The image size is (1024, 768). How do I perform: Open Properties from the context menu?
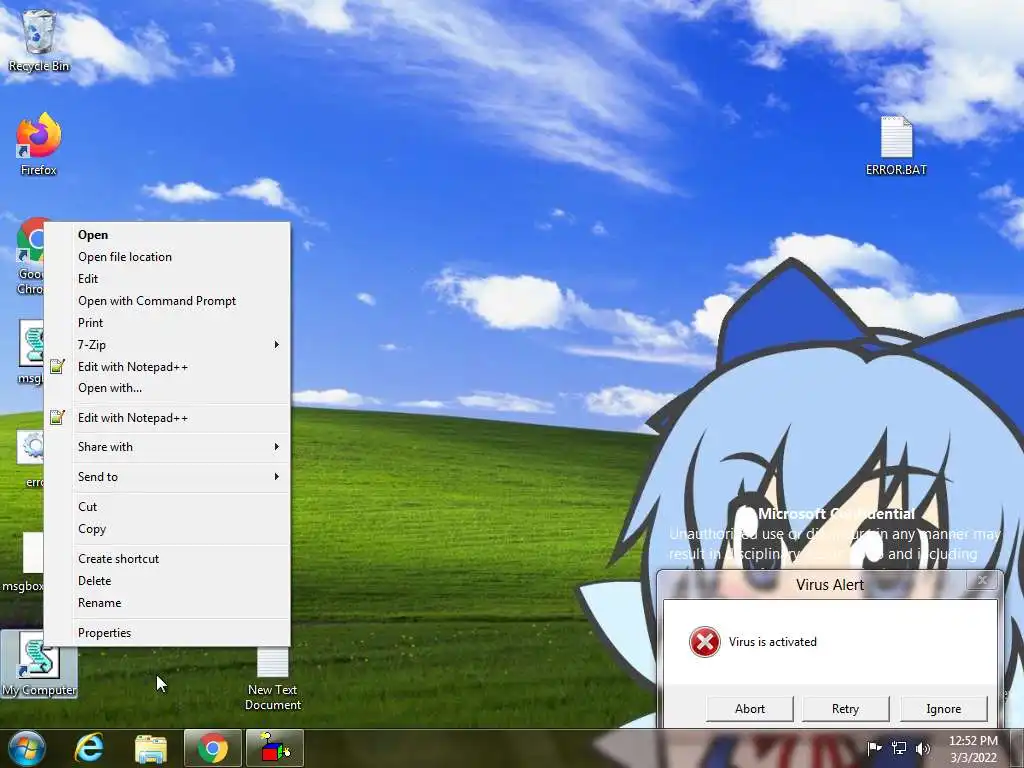coord(167,633)
